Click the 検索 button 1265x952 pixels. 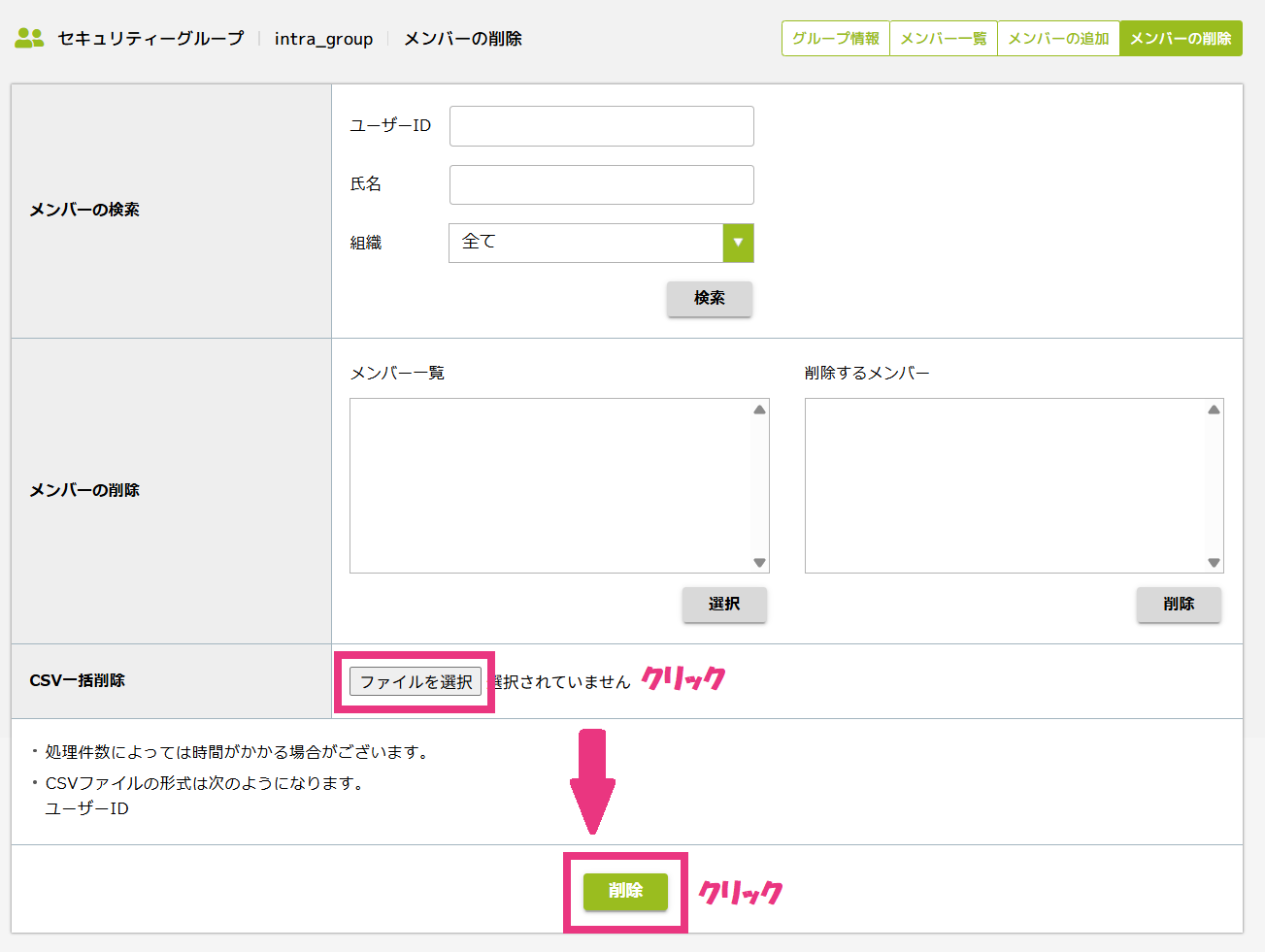click(x=710, y=298)
